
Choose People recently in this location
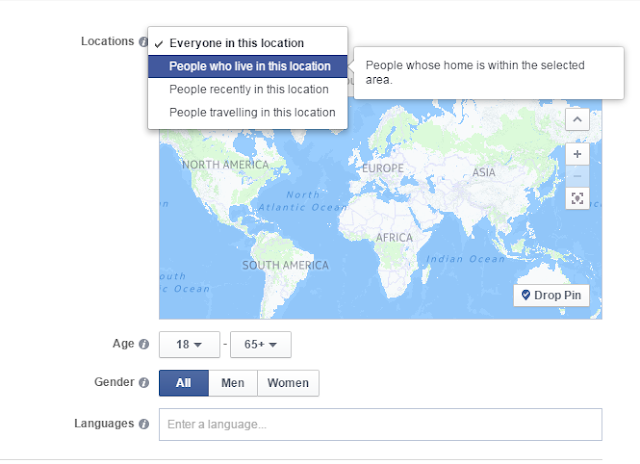click(248, 89)
